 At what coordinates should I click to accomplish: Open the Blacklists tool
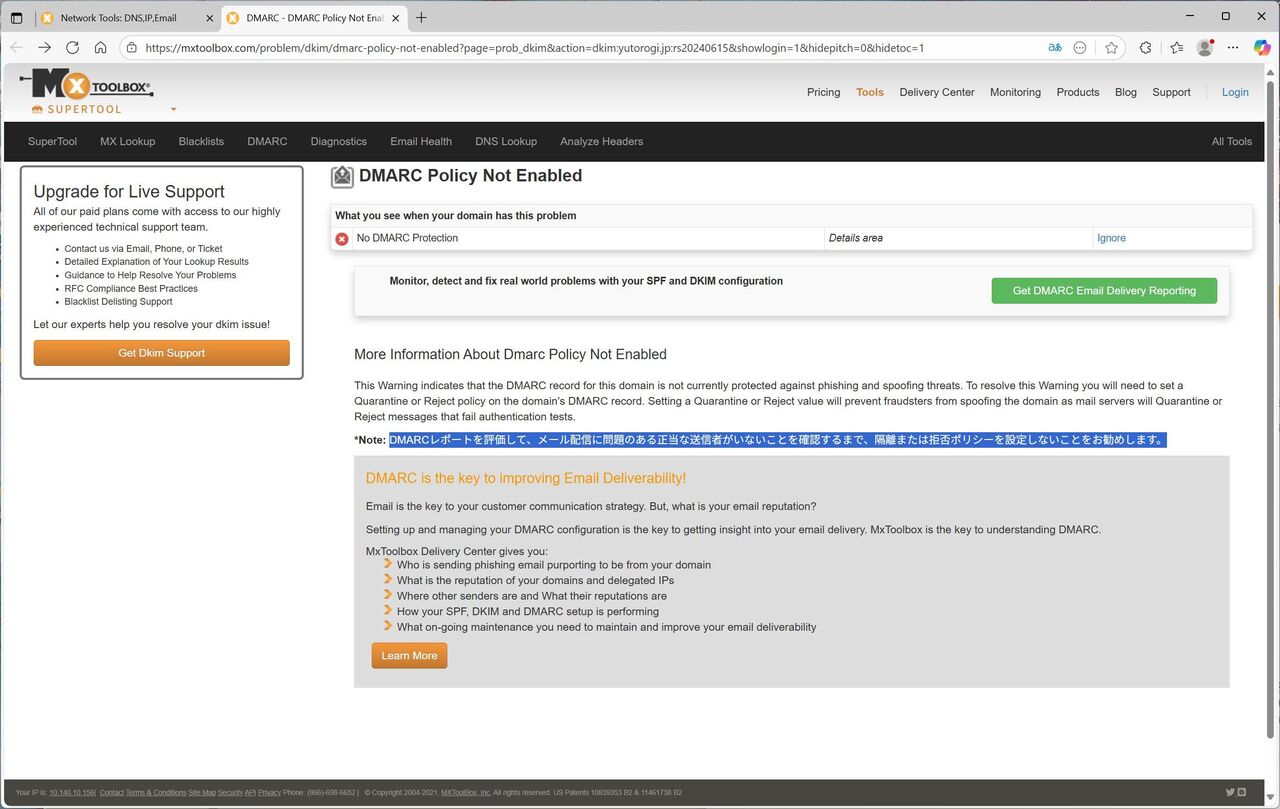(201, 141)
